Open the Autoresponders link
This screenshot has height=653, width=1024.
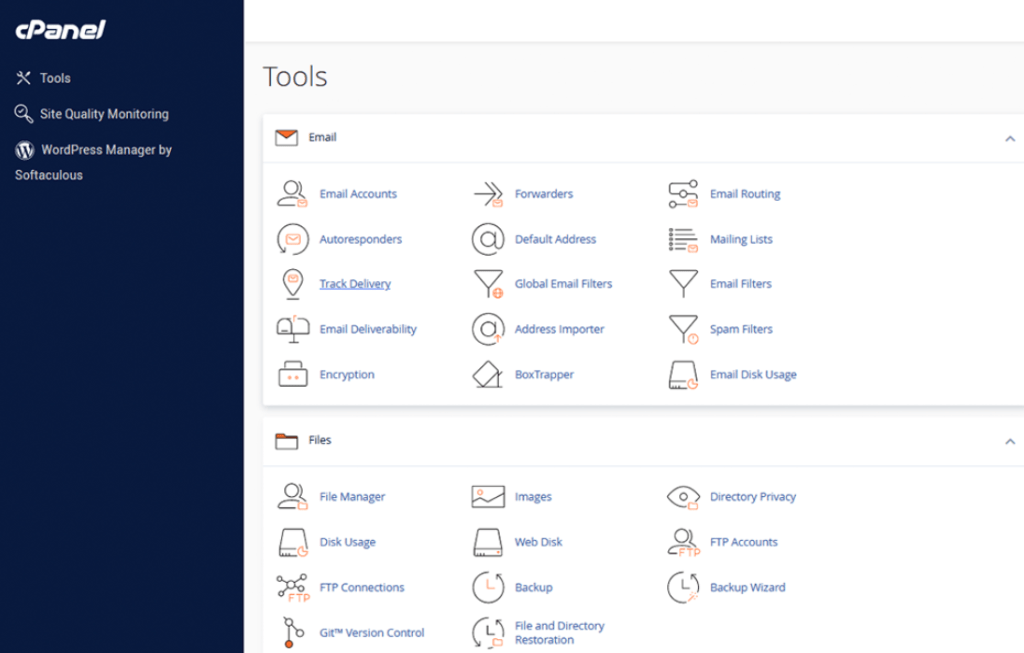click(x=360, y=239)
